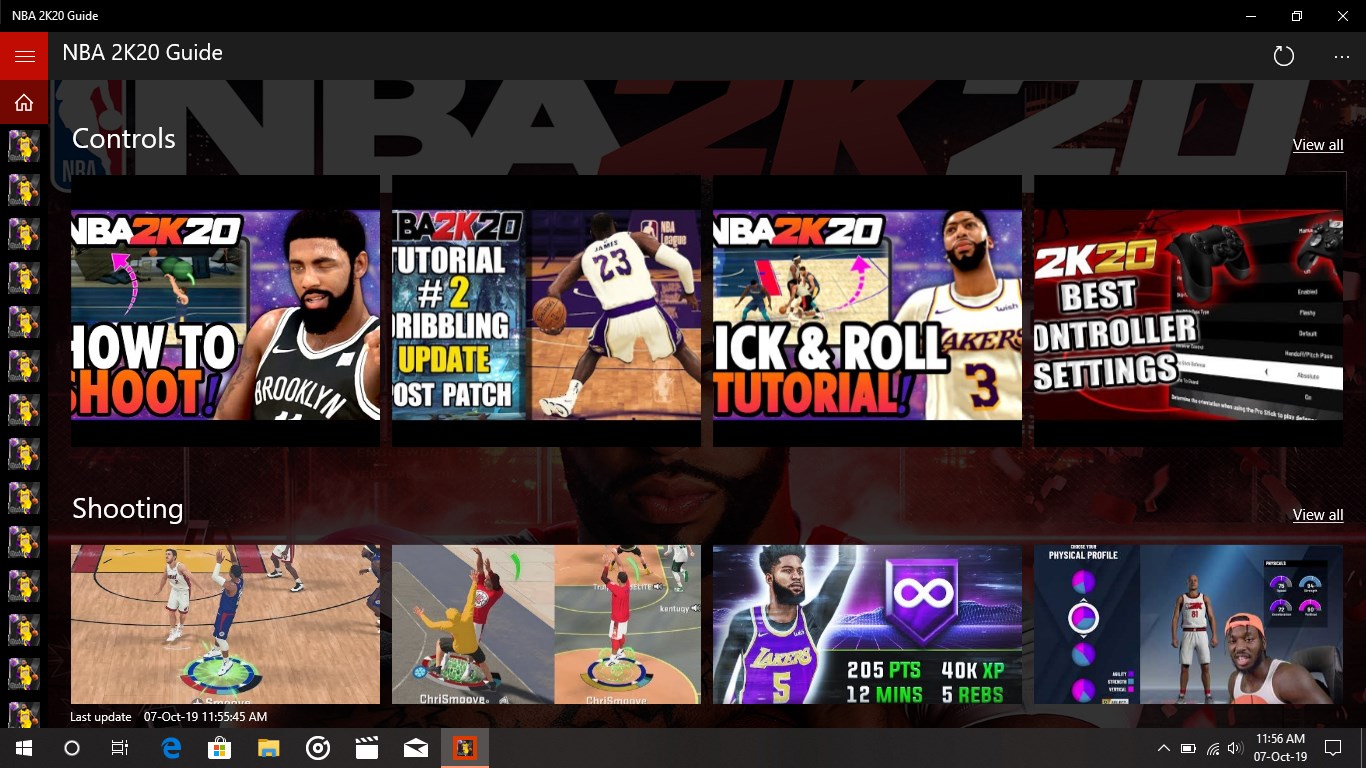Check battery status in system tray
The image size is (1366, 768).
(x=1188, y=748)
